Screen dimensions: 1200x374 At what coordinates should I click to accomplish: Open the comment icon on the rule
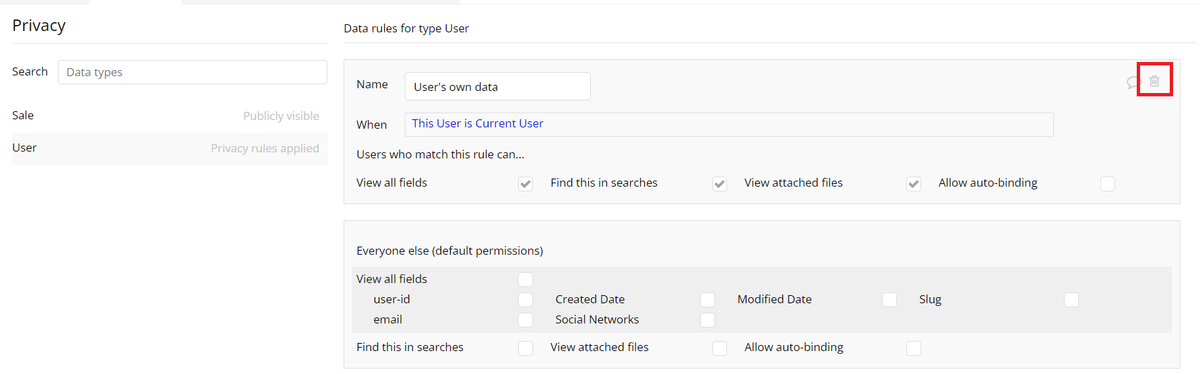[1133, 82]
